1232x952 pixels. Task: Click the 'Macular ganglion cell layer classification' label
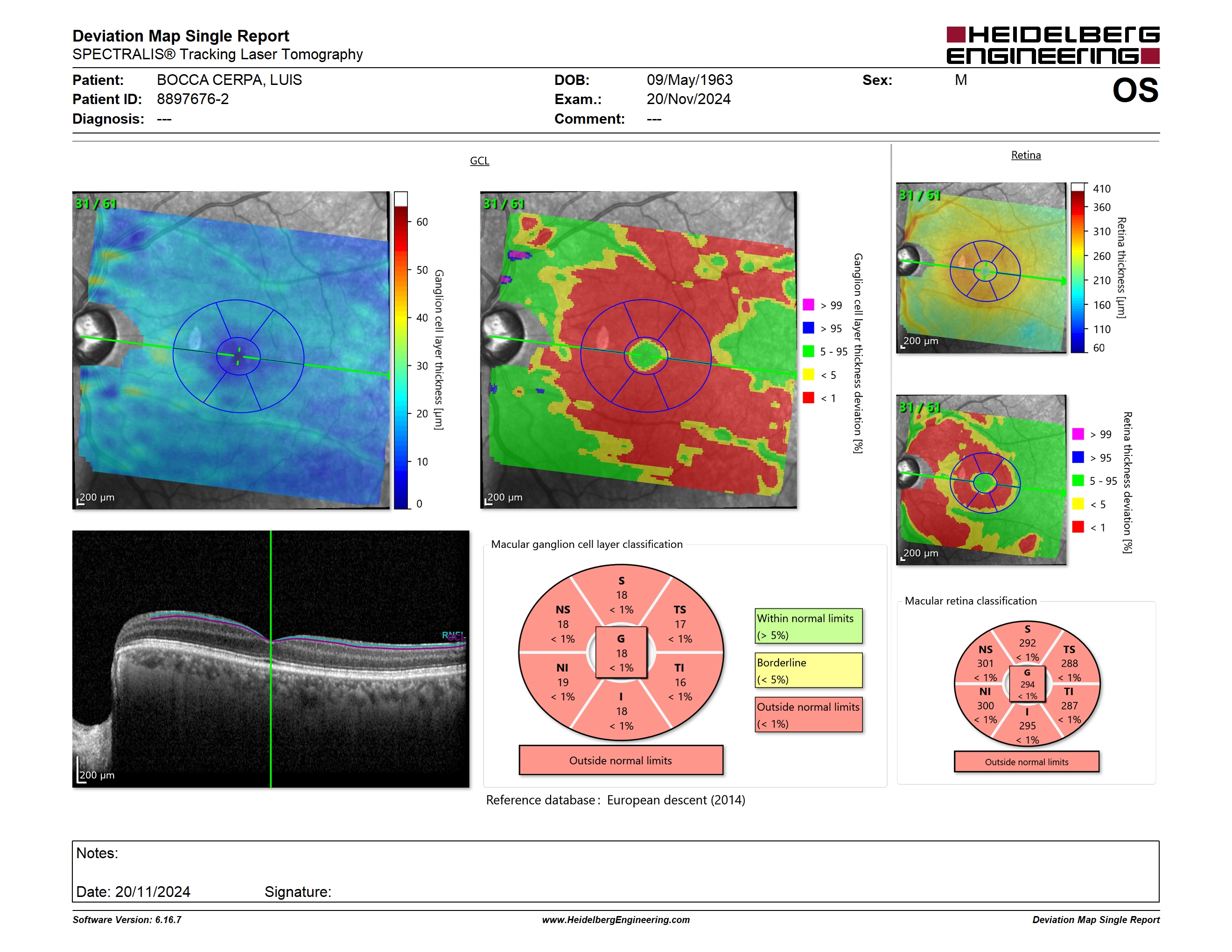587,544
